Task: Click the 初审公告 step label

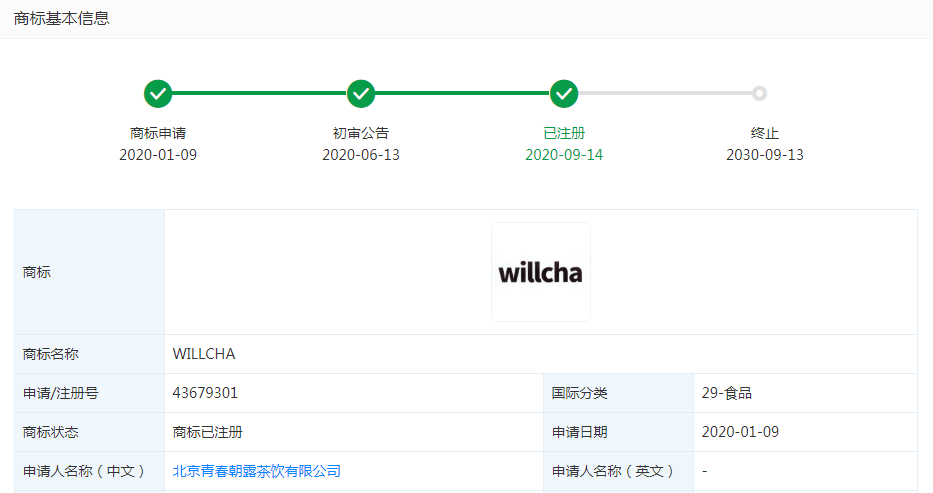Action: pos(361,133)
